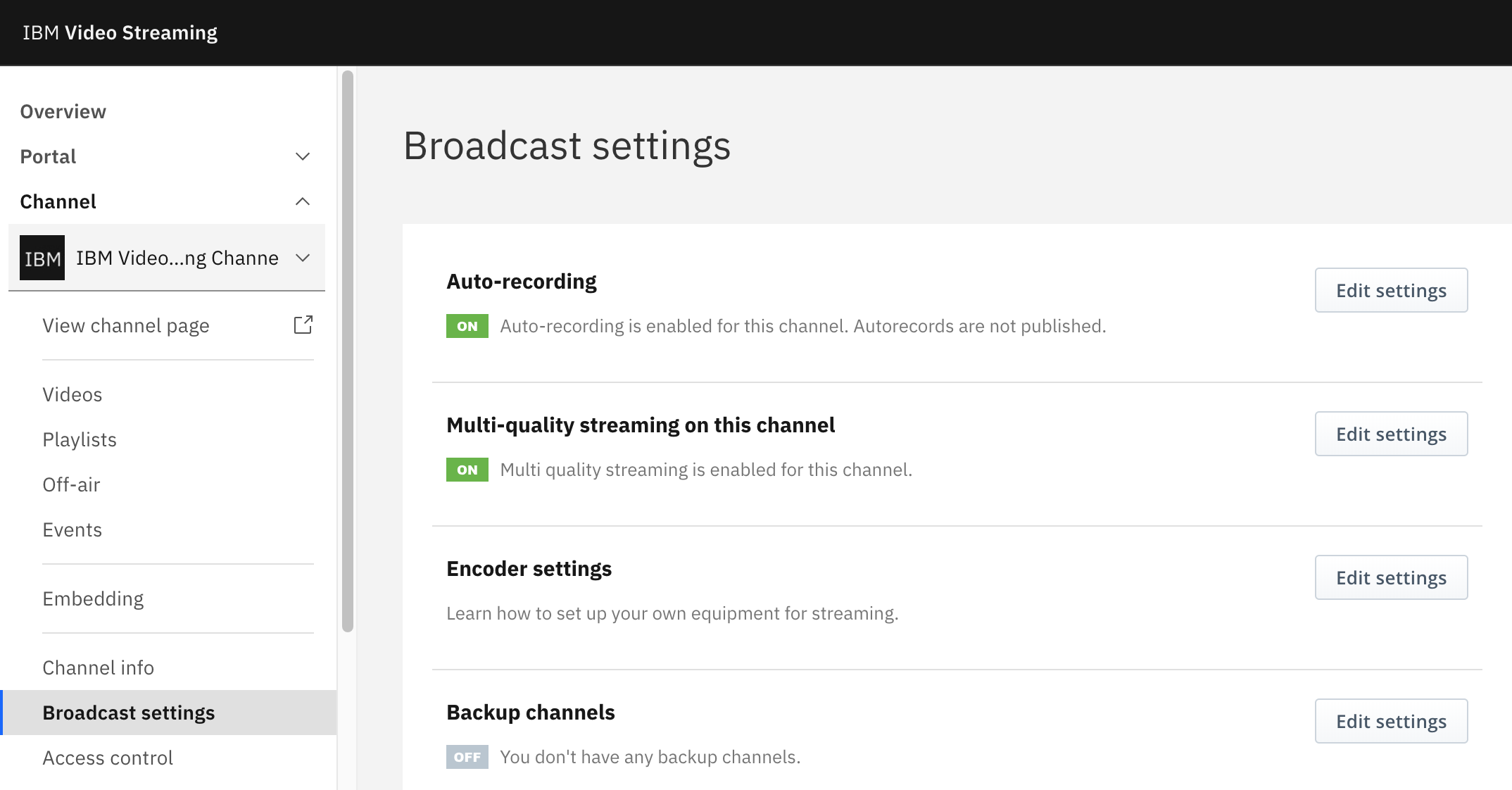Select the Channel heading in sidebar

[58, 201]
